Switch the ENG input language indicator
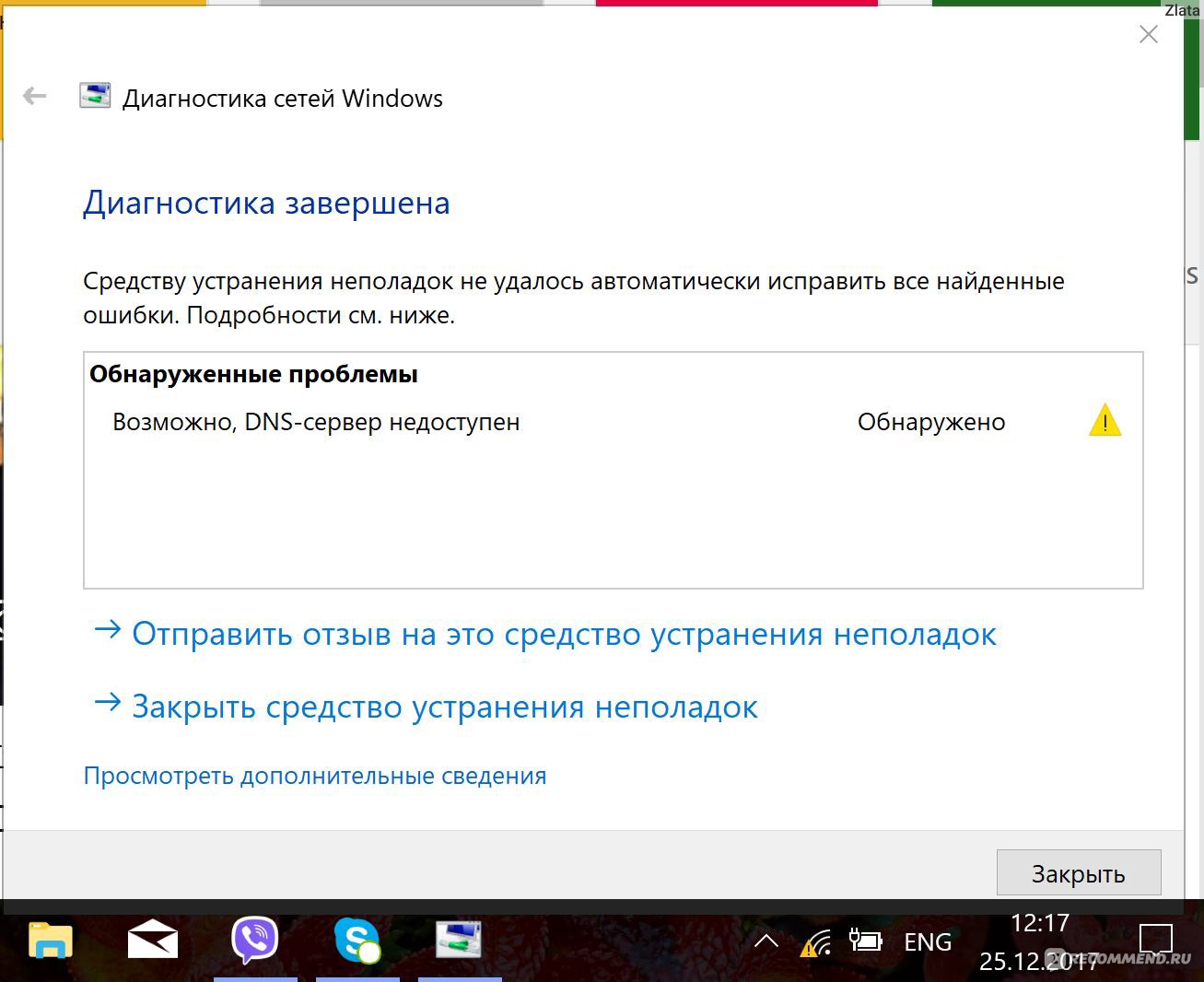Image resolution: width=1204 pixels, height=982 pixels. click(x=928, y=941)
